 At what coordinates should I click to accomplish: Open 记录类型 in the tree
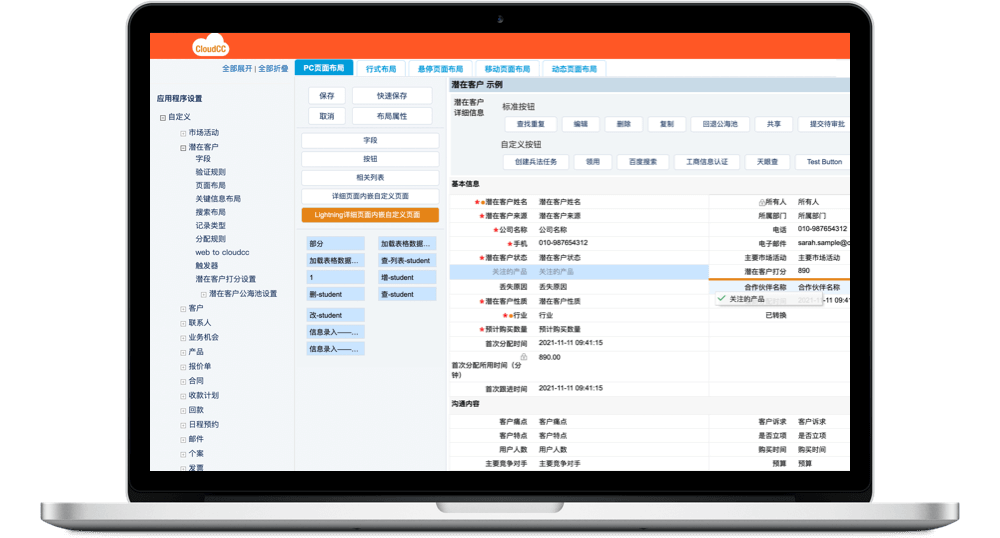click(210, 226)
